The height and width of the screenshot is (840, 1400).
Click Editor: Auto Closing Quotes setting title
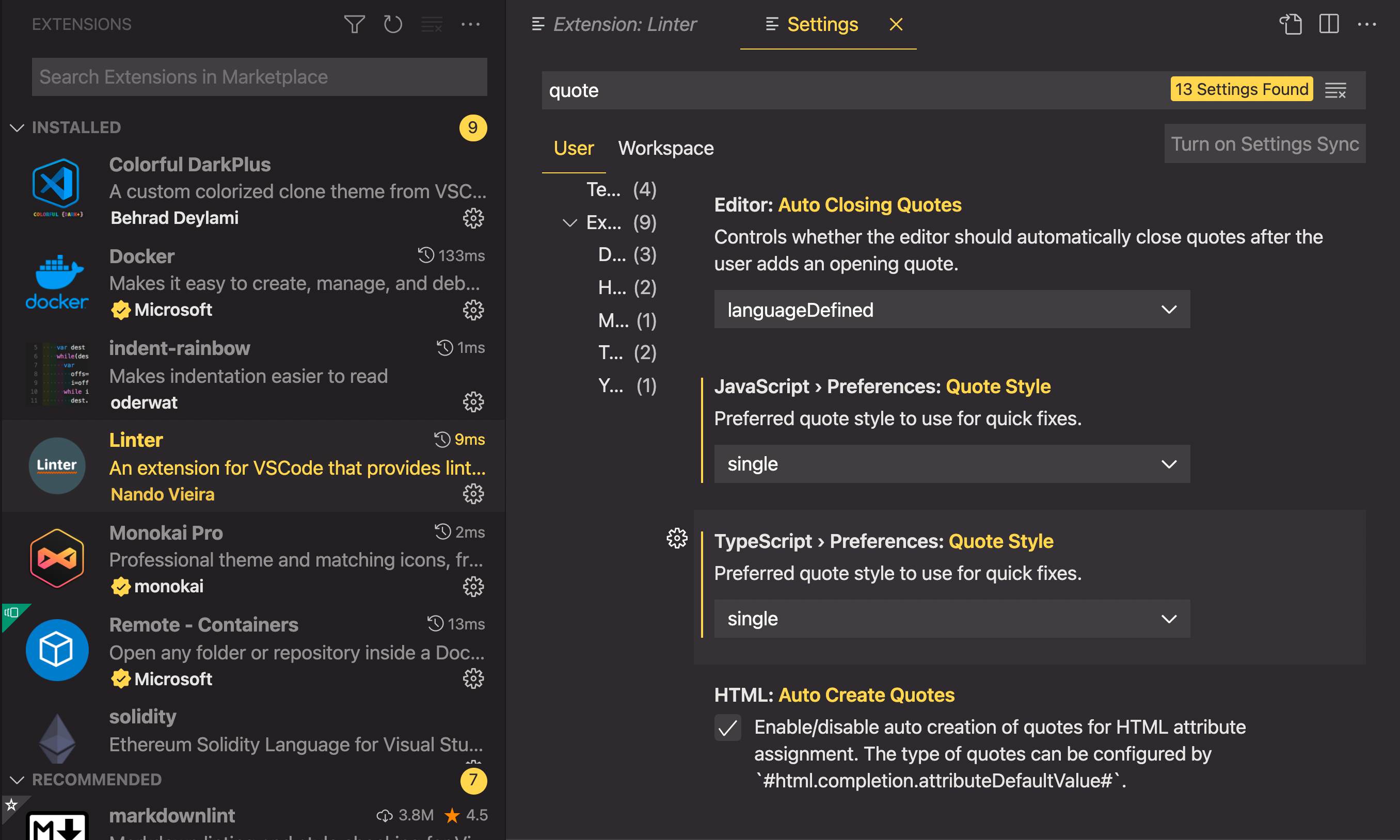click(838, 204)
